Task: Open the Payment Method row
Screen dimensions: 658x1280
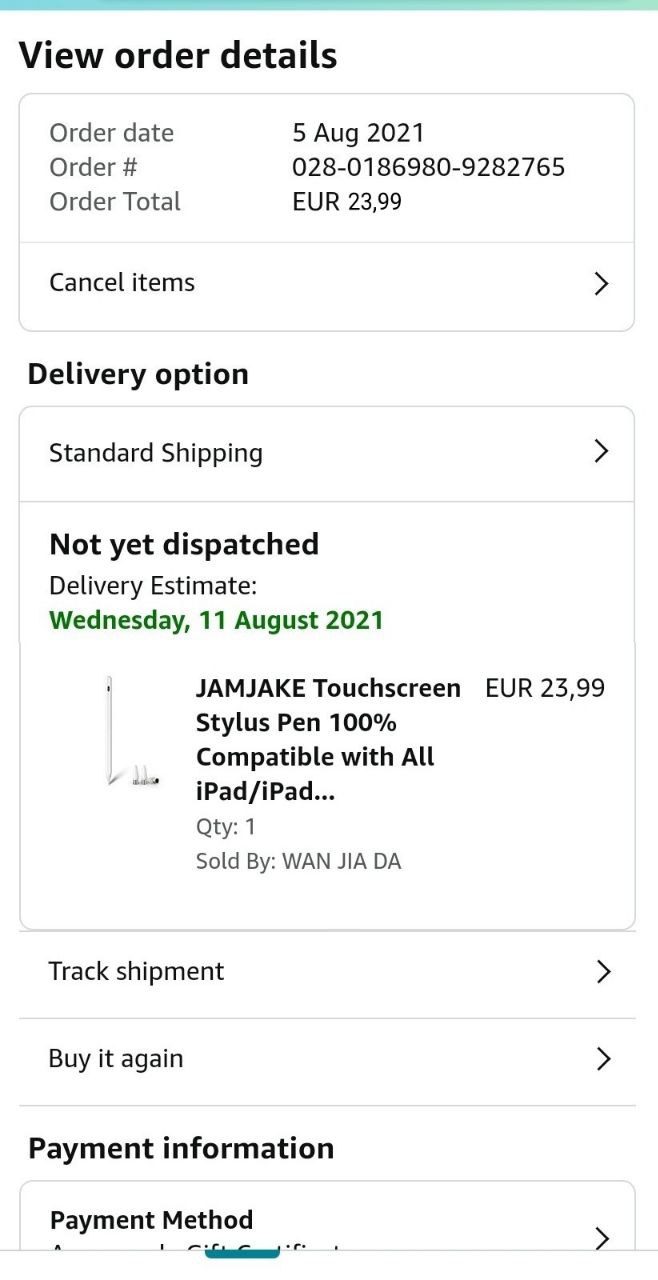Action: click(x=152, y=1221)
